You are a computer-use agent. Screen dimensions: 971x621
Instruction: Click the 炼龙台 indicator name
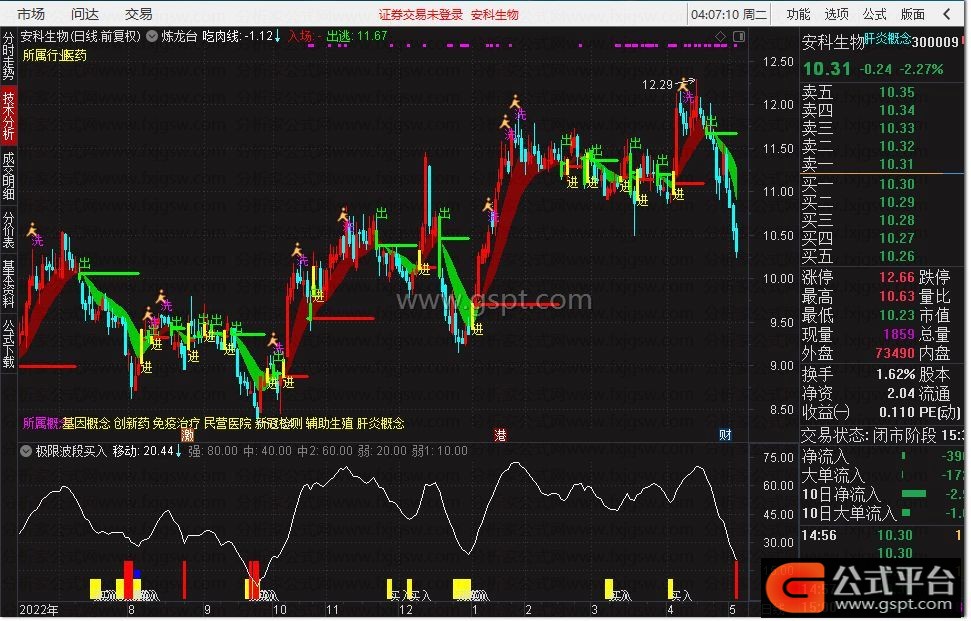pyautogui.click(x=179, y=37)
